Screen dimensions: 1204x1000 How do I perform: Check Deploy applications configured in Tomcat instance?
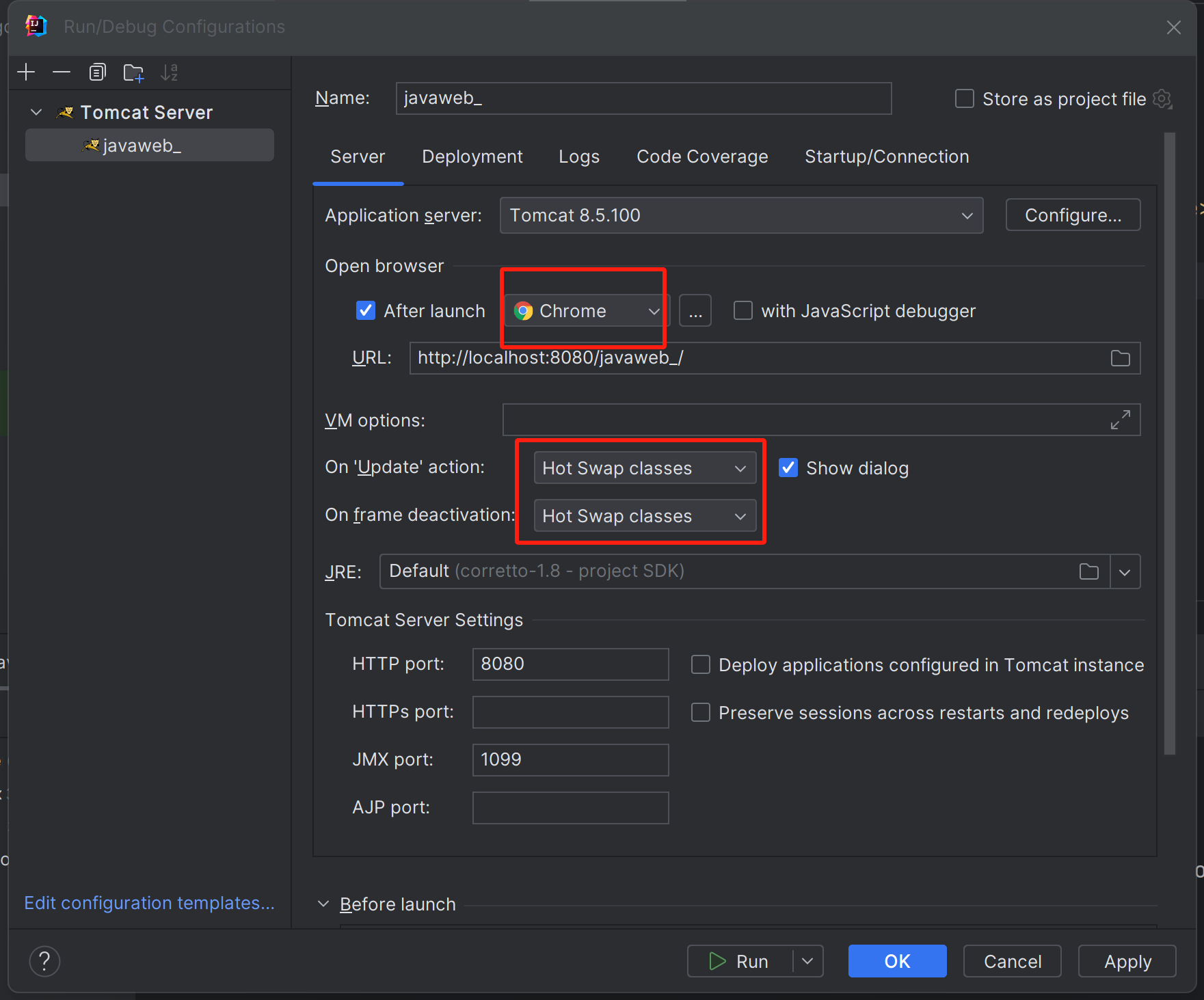coord(700,665)
